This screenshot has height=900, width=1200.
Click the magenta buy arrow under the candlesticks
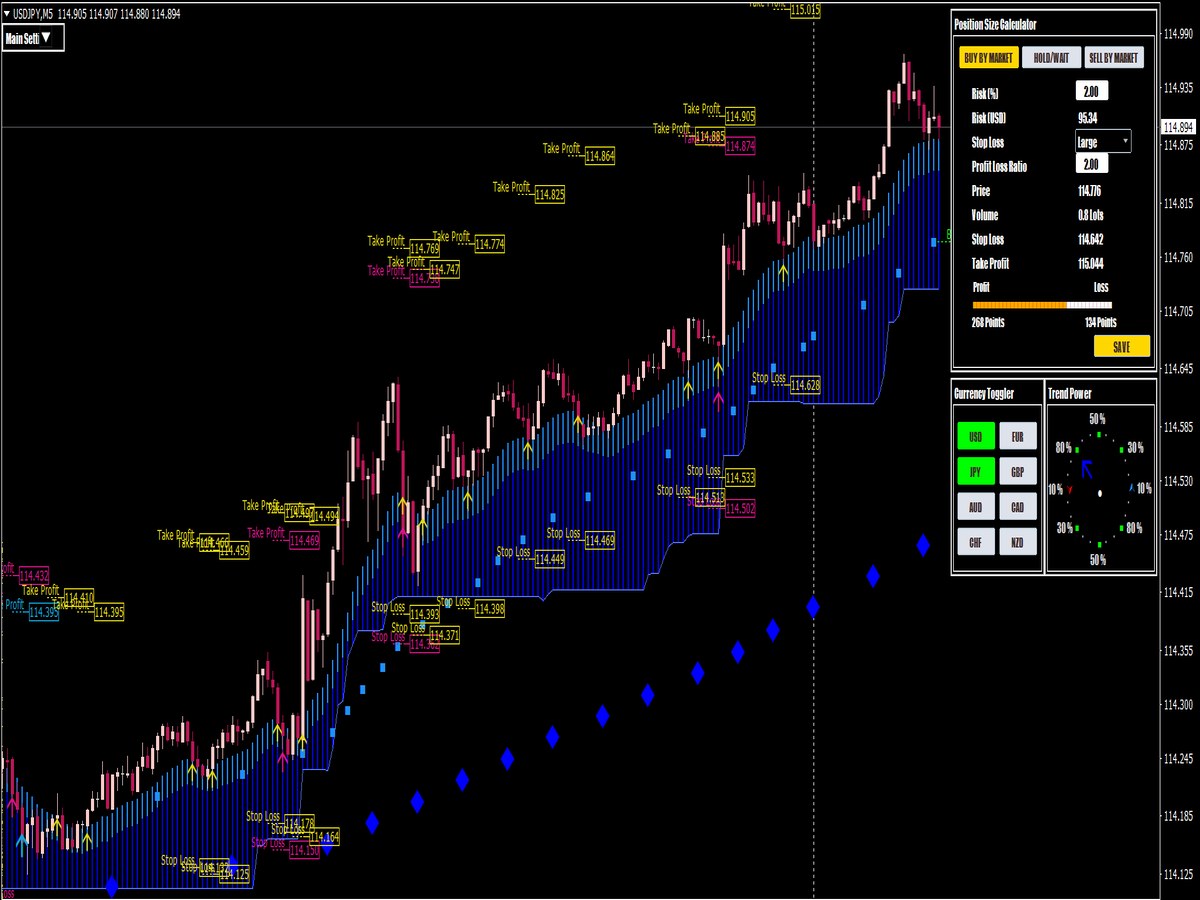[x=718, y=397]
